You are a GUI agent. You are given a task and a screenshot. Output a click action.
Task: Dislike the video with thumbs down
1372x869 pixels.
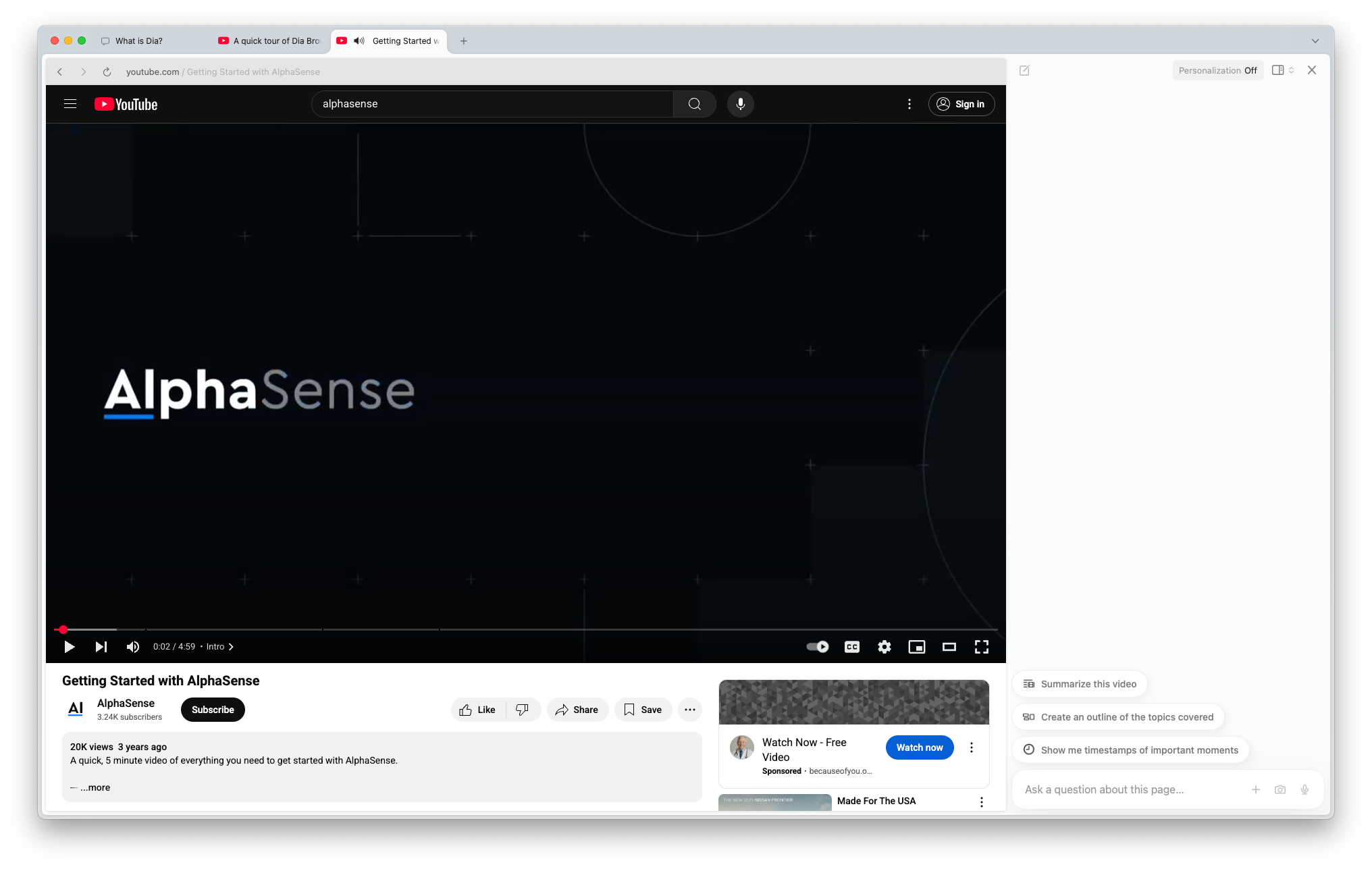click(522, 710)
